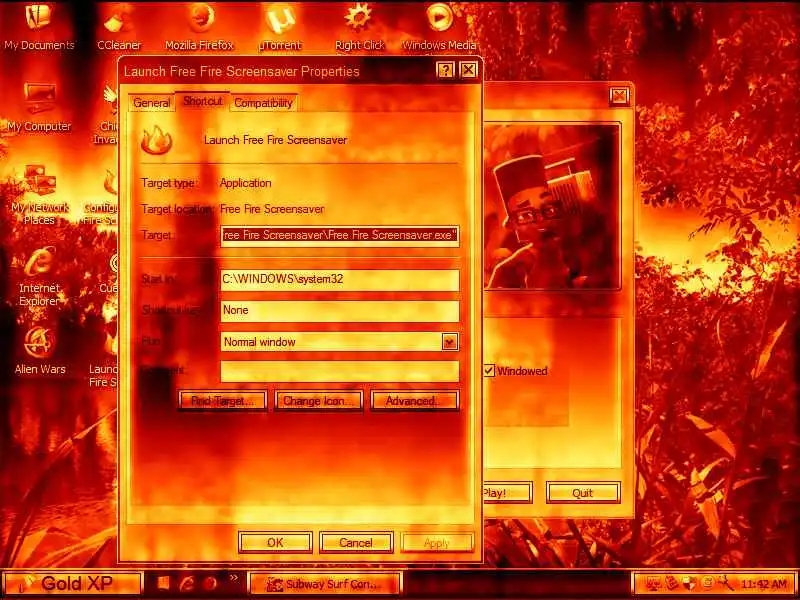Switch to the Compatibility tab
The width and height of the screenshot is (800, 600).
263,103
